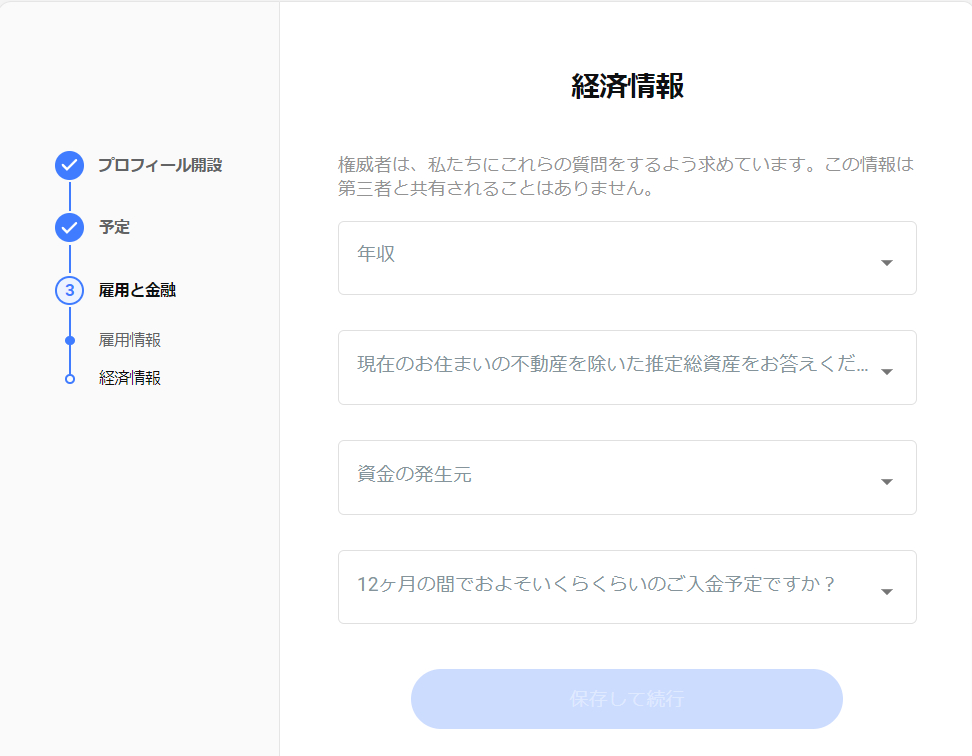This screenshot has height=756, width=972.
Task: Click the step marker dot on the progress line
Action: pos(69,340)
